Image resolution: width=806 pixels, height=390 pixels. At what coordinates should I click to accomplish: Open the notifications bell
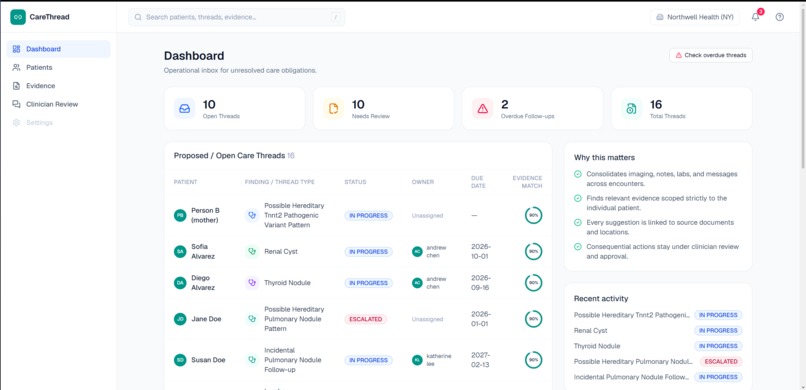(x=755, y=17)
